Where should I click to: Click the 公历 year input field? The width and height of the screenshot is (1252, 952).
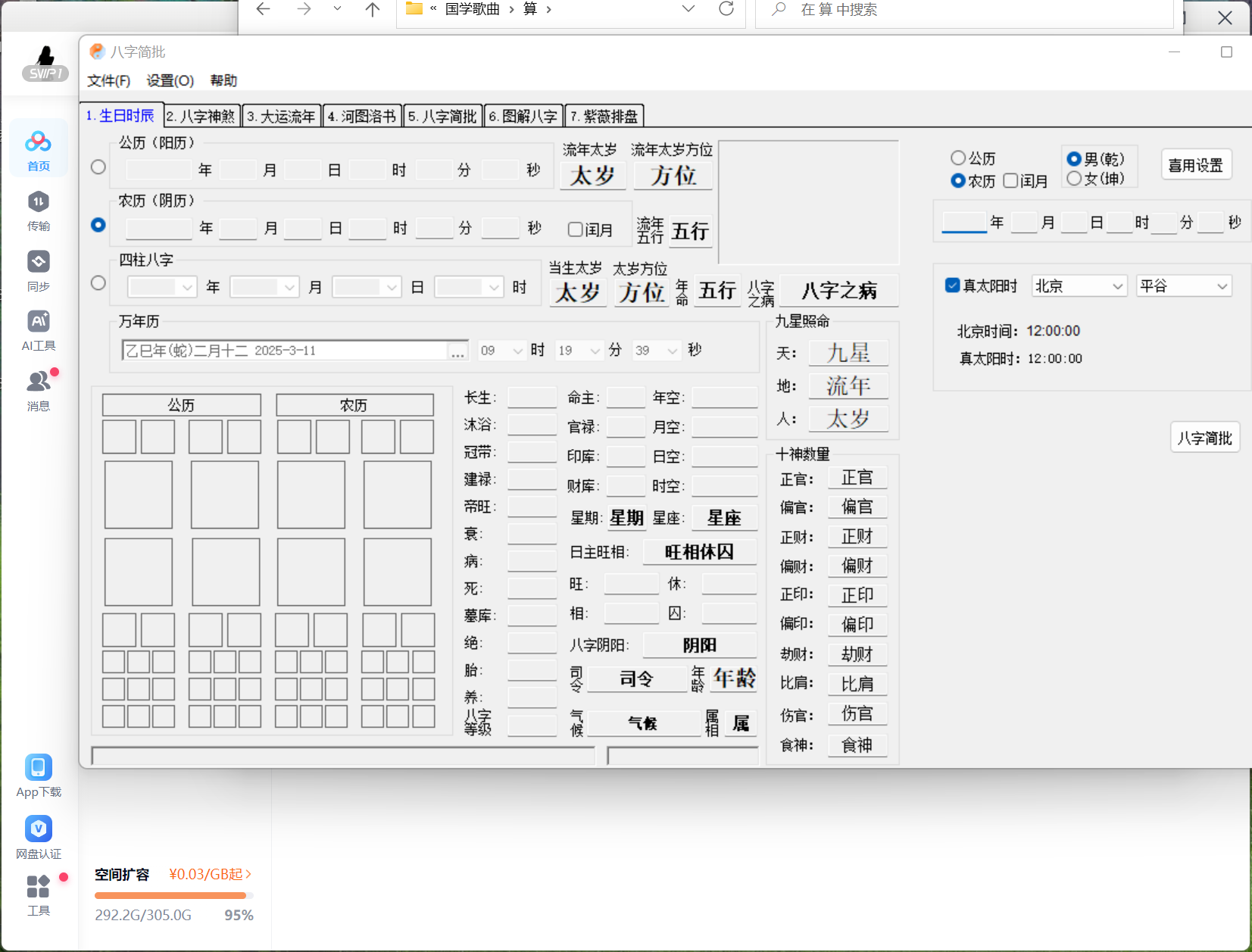(158, 170)
